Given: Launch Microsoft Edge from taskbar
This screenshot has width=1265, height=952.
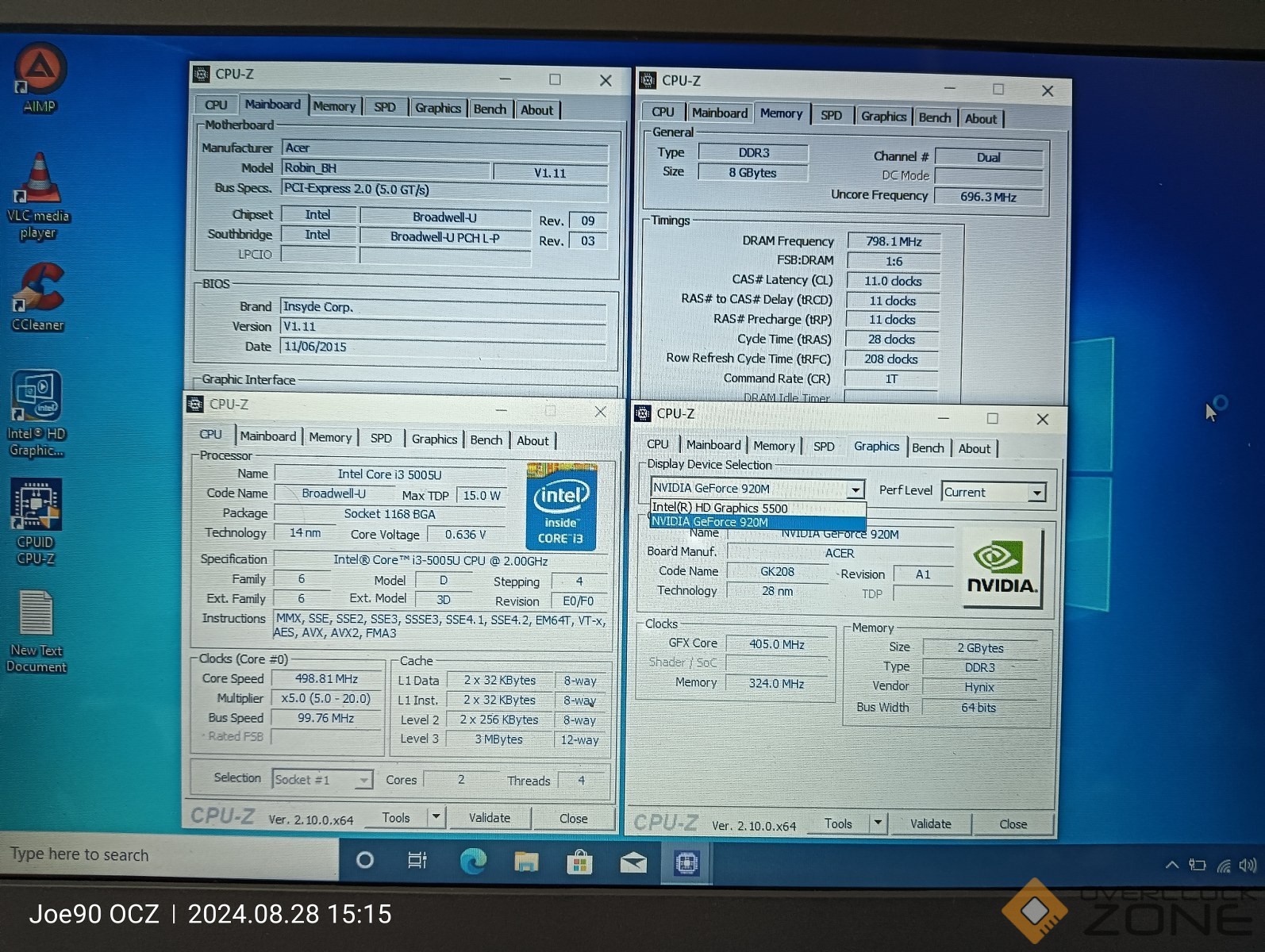Looking at the screenshot, I should tap(474, 861).
